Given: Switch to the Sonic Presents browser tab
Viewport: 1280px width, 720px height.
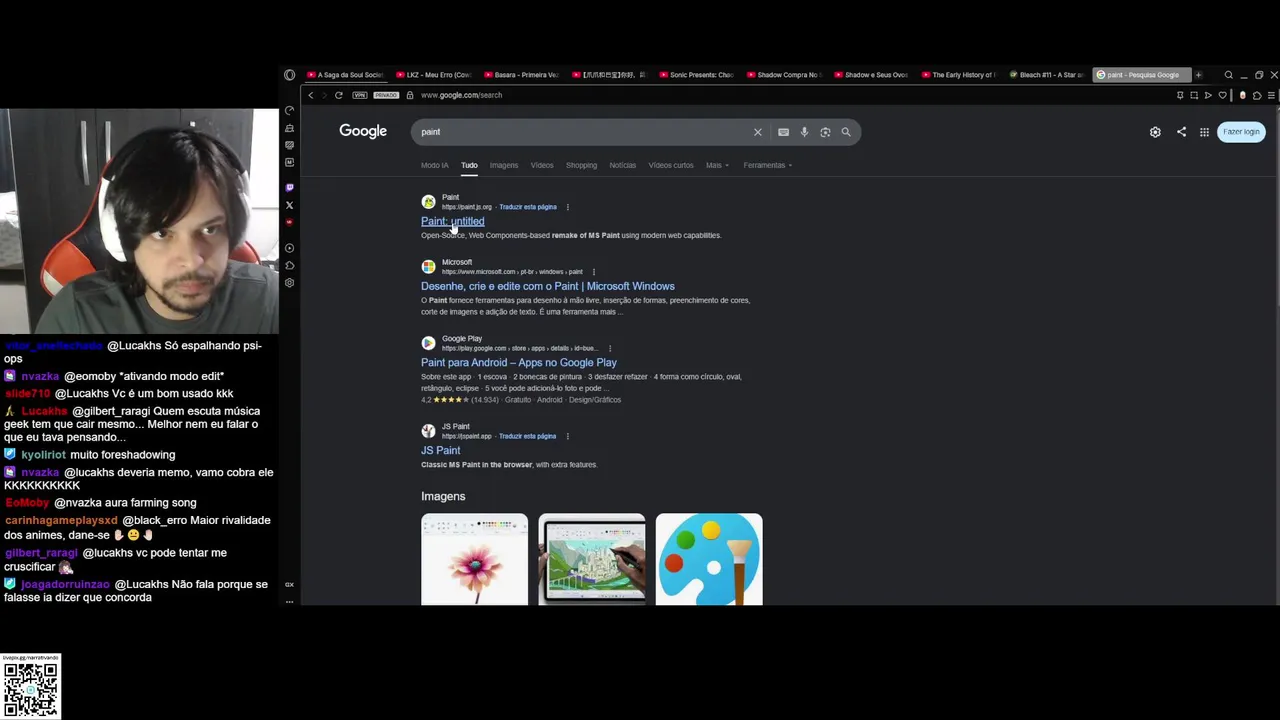Looking at the screenshot, I should point(696,75).
